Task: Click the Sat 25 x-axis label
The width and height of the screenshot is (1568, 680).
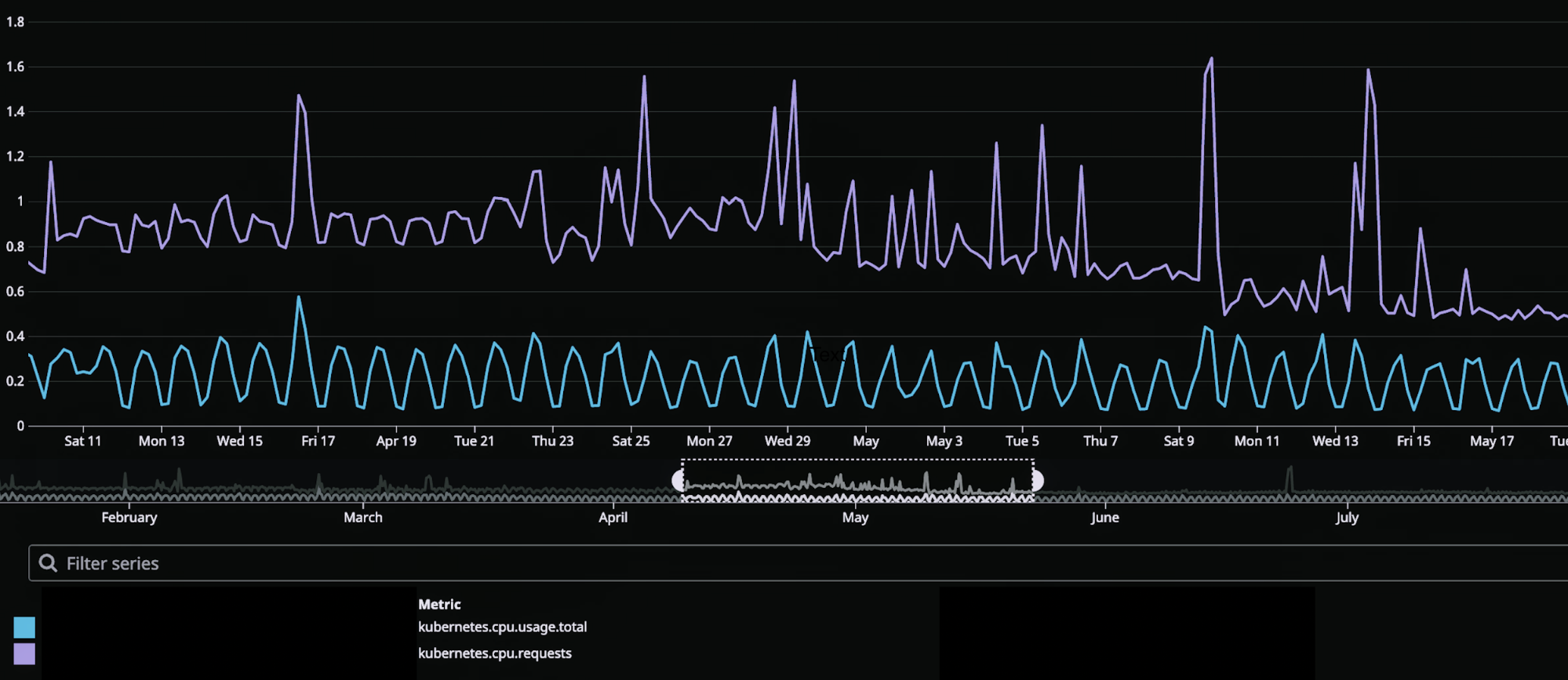Action: [631, 441]
